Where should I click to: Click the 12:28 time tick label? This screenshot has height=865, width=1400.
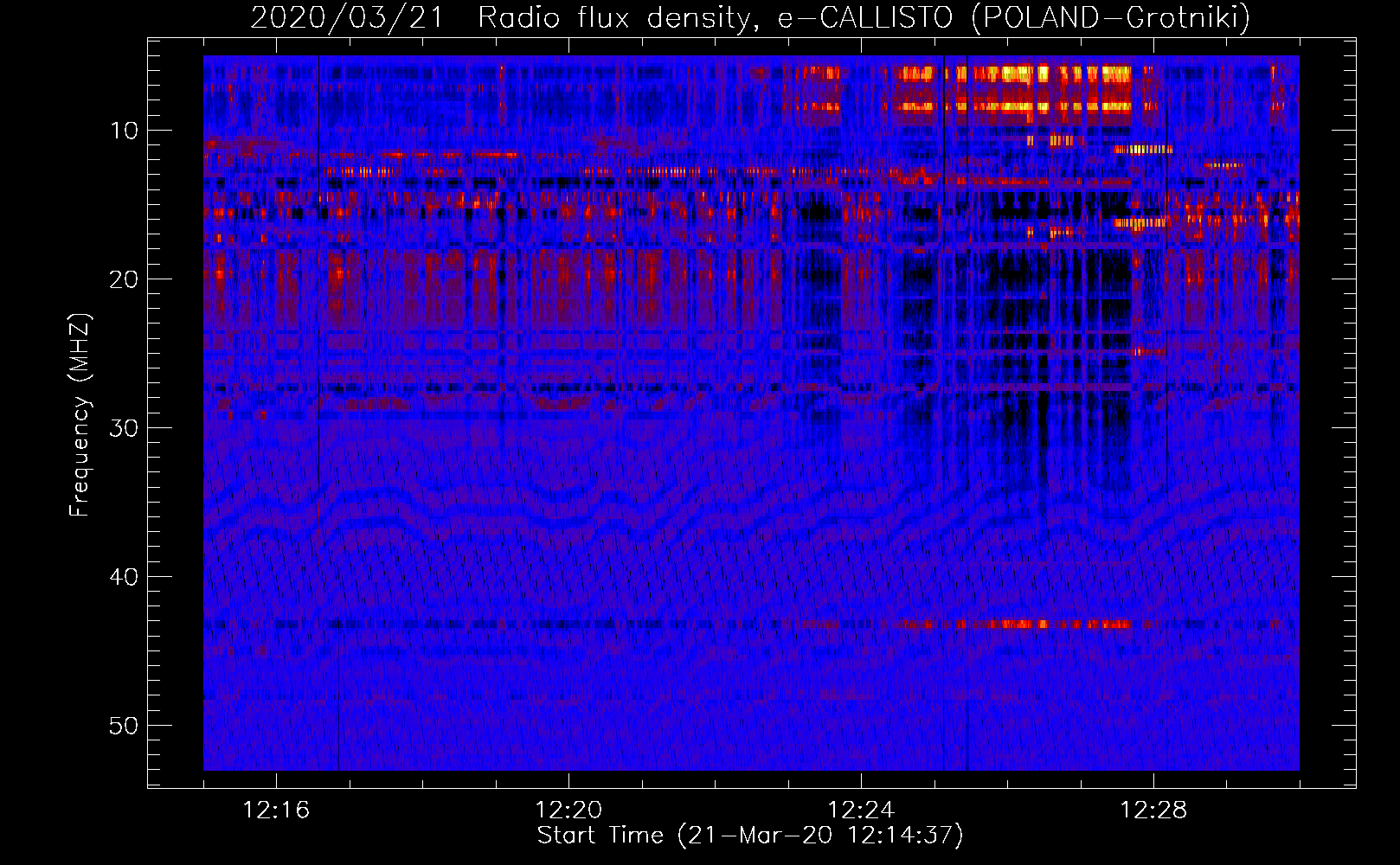point(1153,811)
